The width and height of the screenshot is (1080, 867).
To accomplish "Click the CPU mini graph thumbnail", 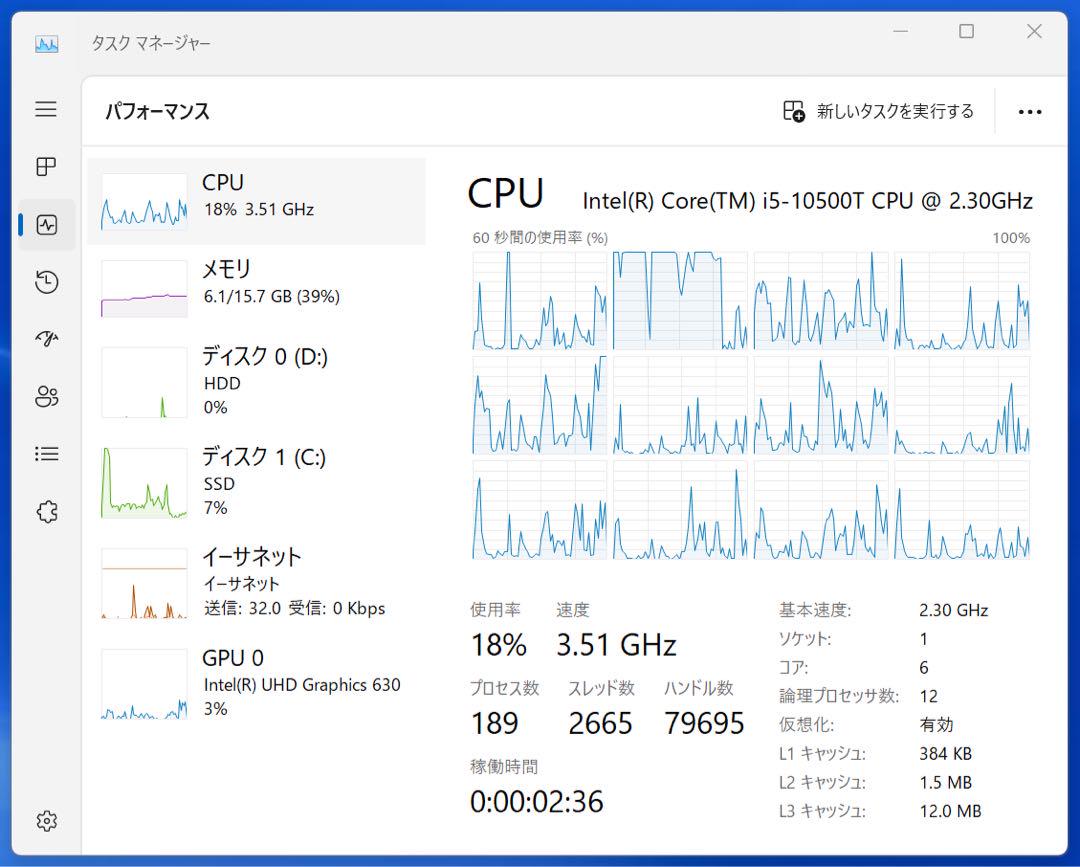I will pos(144,201).
